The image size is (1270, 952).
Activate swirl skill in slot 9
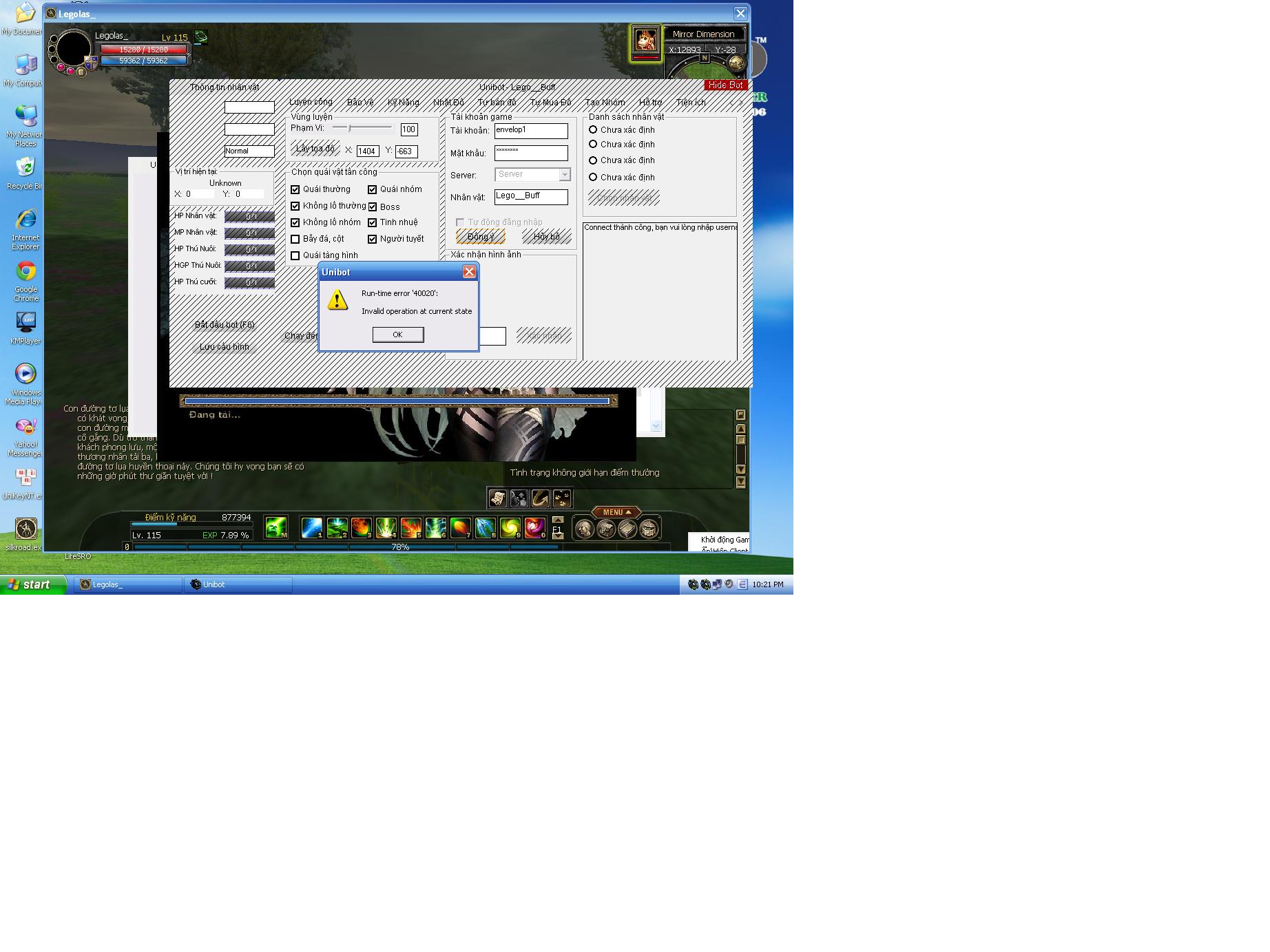[x=510, y=528]
